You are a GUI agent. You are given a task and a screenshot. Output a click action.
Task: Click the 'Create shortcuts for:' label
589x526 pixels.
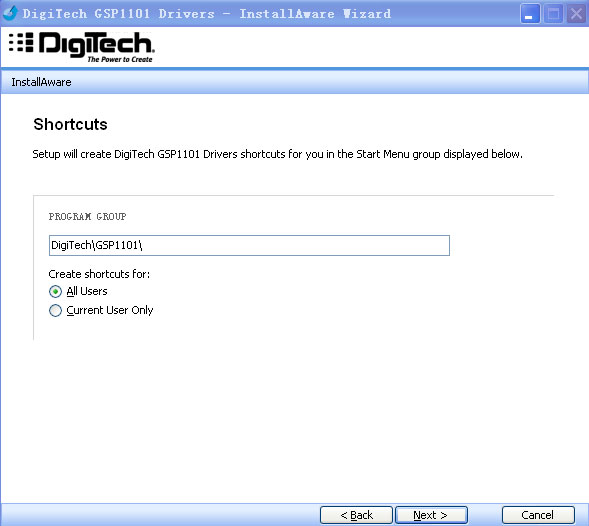tap(99, 274)
